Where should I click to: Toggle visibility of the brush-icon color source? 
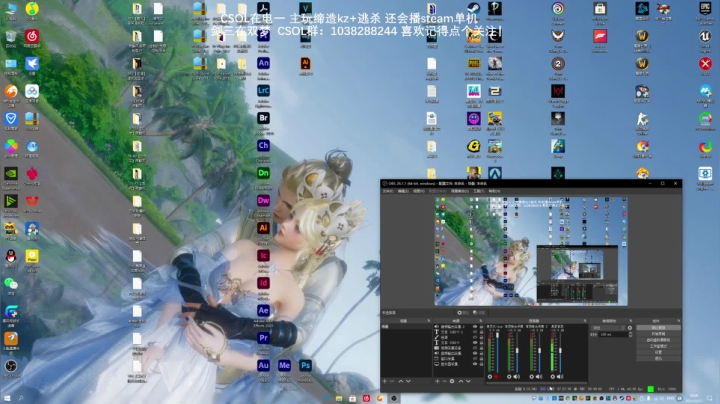point(475,337)
